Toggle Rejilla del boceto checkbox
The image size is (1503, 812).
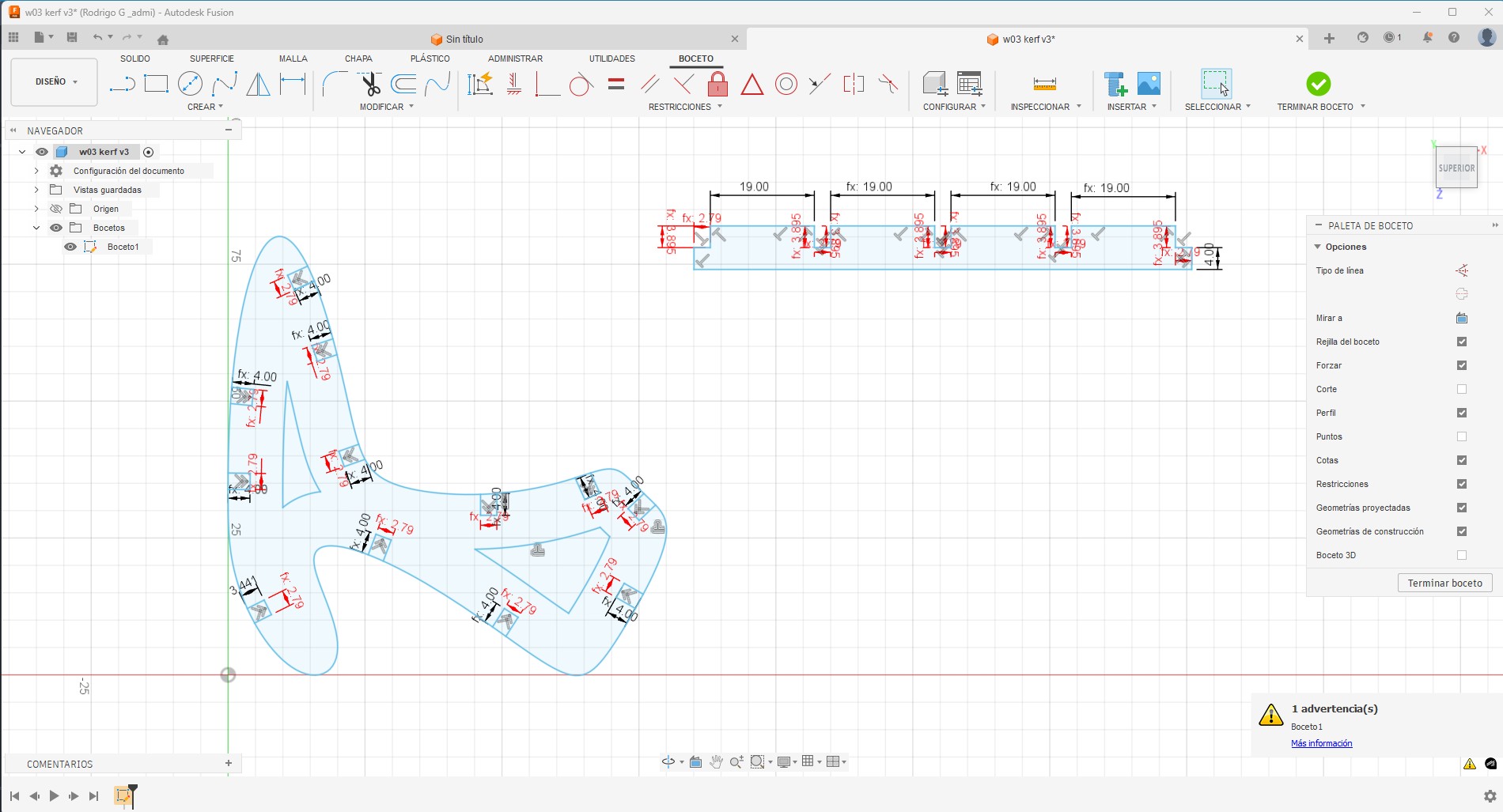coord(1462,342)
